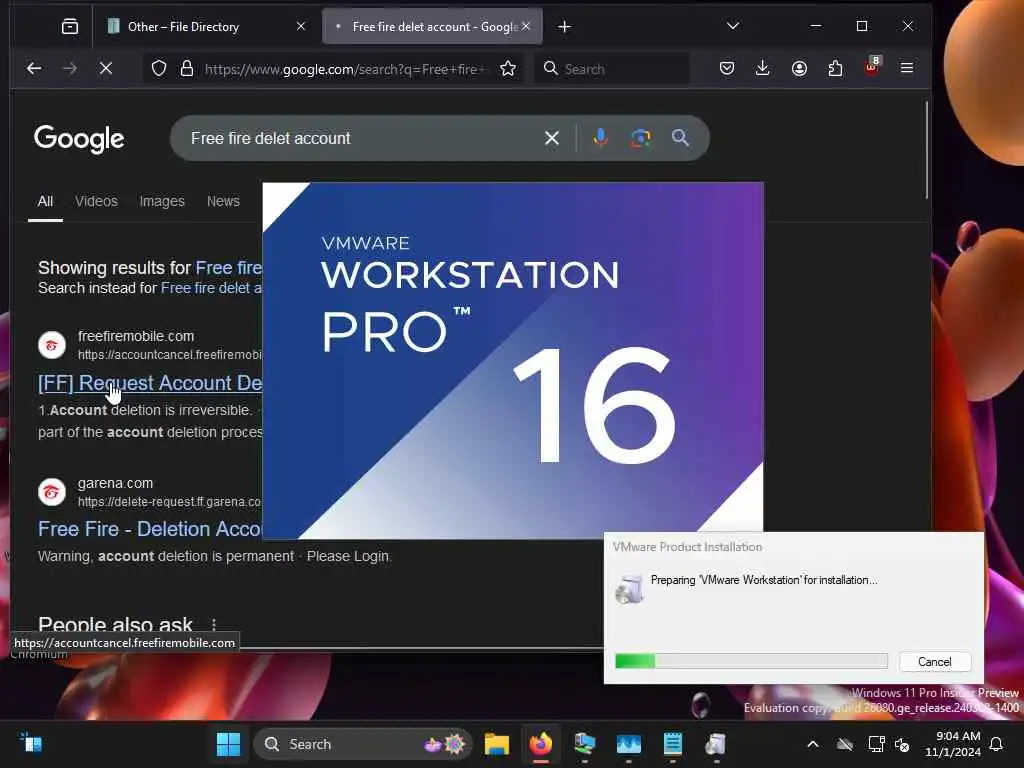
Task: Open the Google logo home link
Action: click(79, 138)
